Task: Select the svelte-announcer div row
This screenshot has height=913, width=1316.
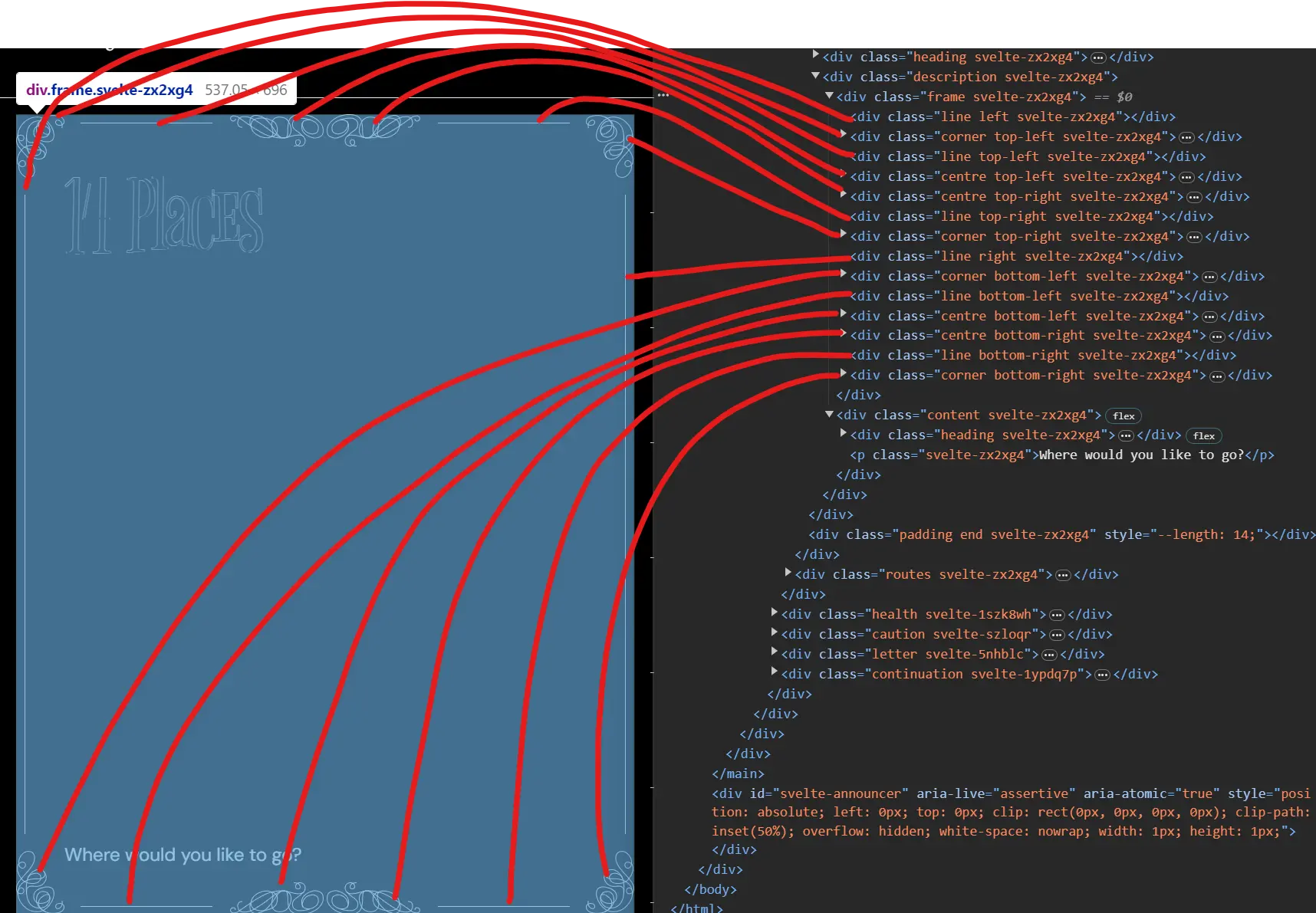Action: [1012, 813]
